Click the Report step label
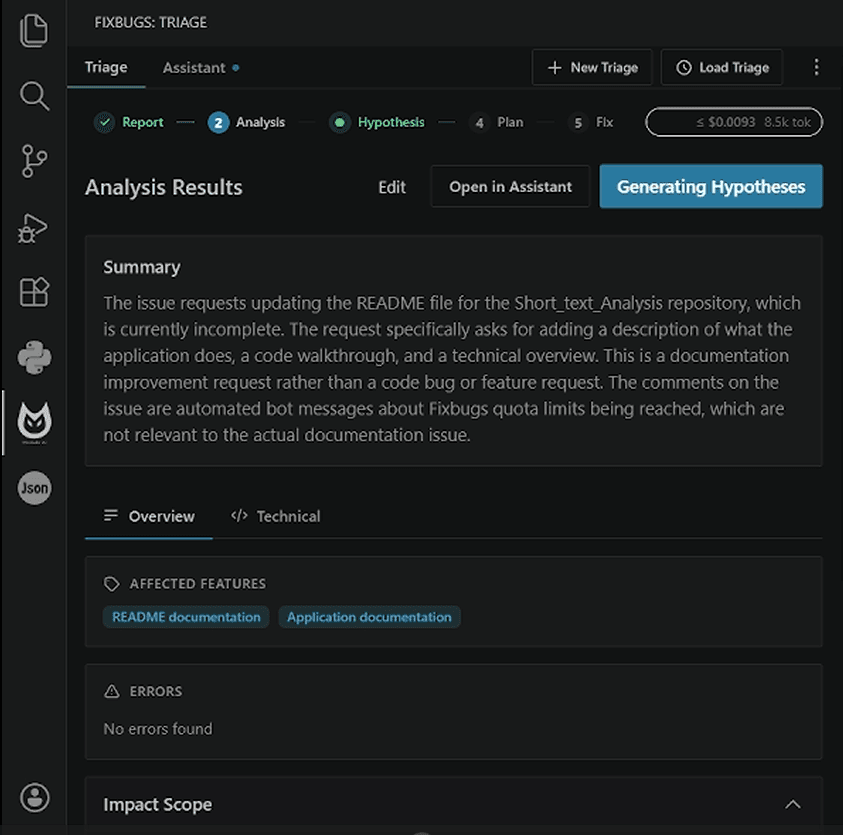This screenshot has height=835, width=843. coord(142,123)
